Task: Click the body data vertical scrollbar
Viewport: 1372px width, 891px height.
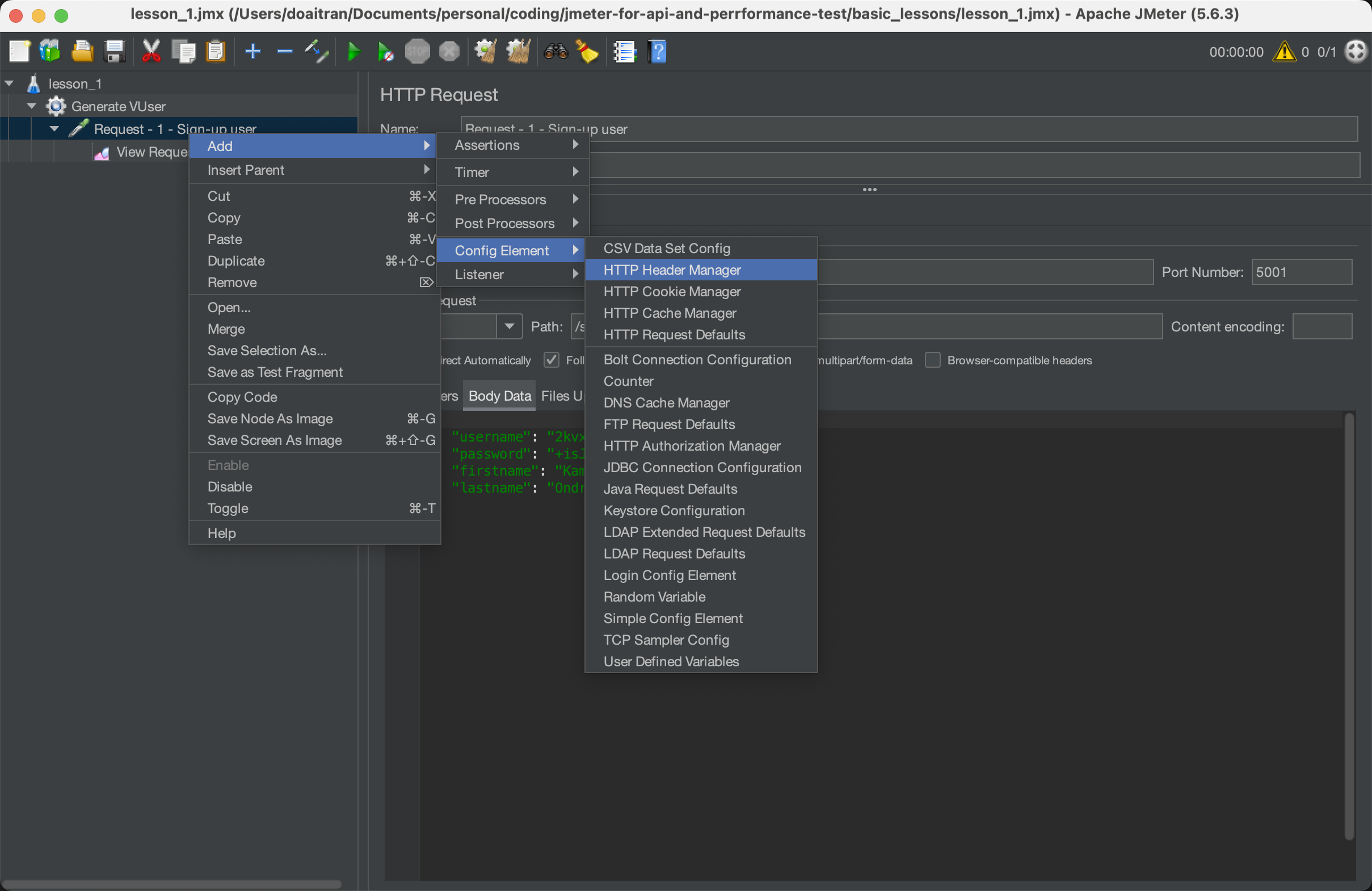Action: pyautogui.click(x=1348, y=626)
